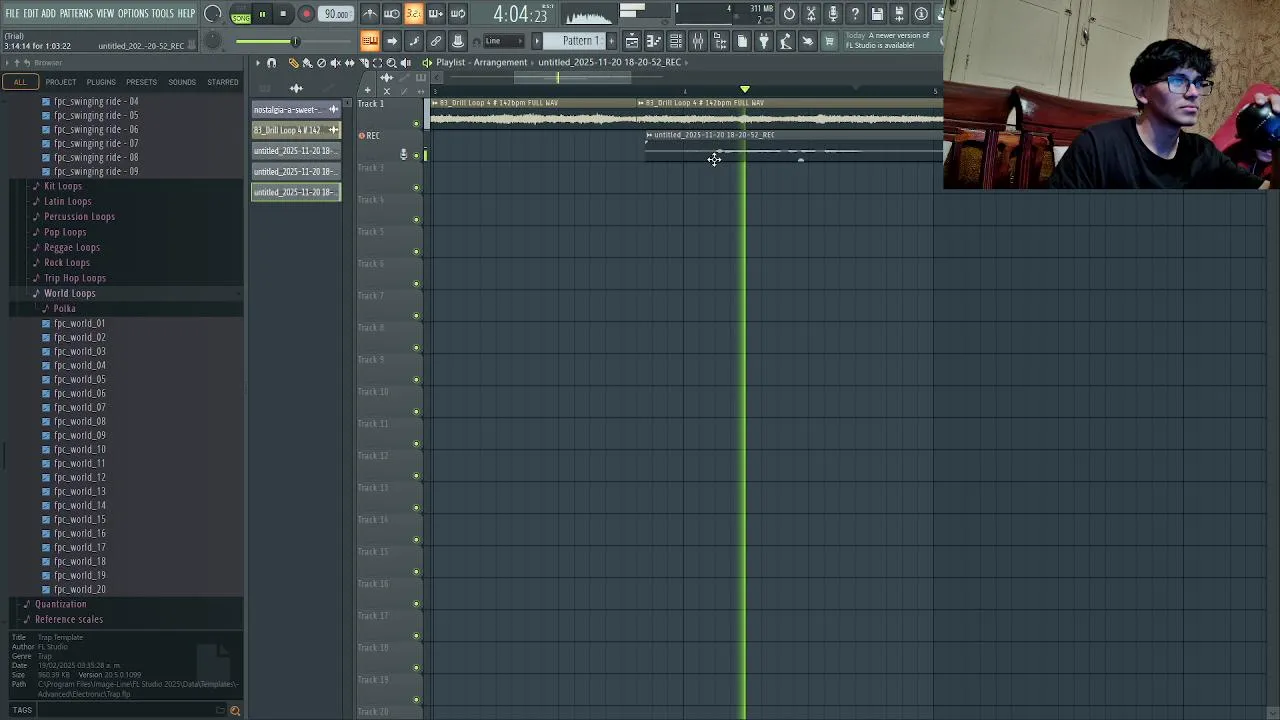Select the 83_Drill Loop 4 clip in picker

click(x=296, y=130)
